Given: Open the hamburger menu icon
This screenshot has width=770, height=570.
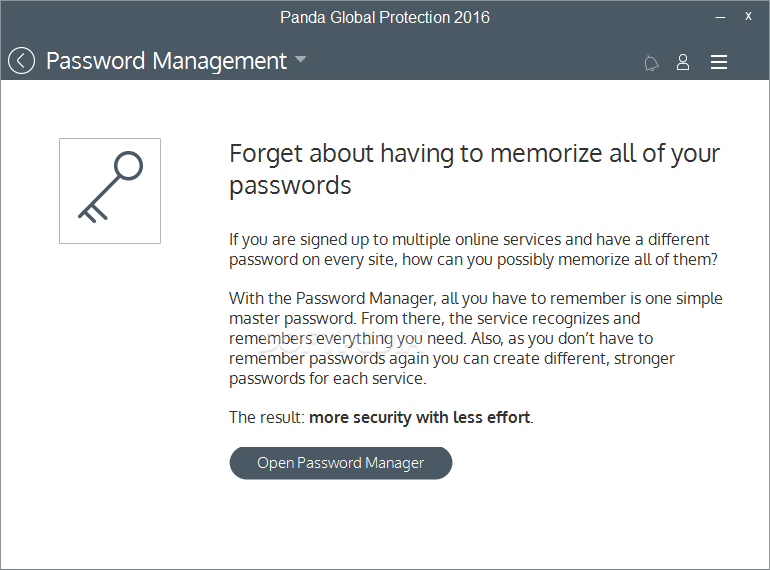Looking at the screenshot, I should pyautogui.click(x=718, y=62).
